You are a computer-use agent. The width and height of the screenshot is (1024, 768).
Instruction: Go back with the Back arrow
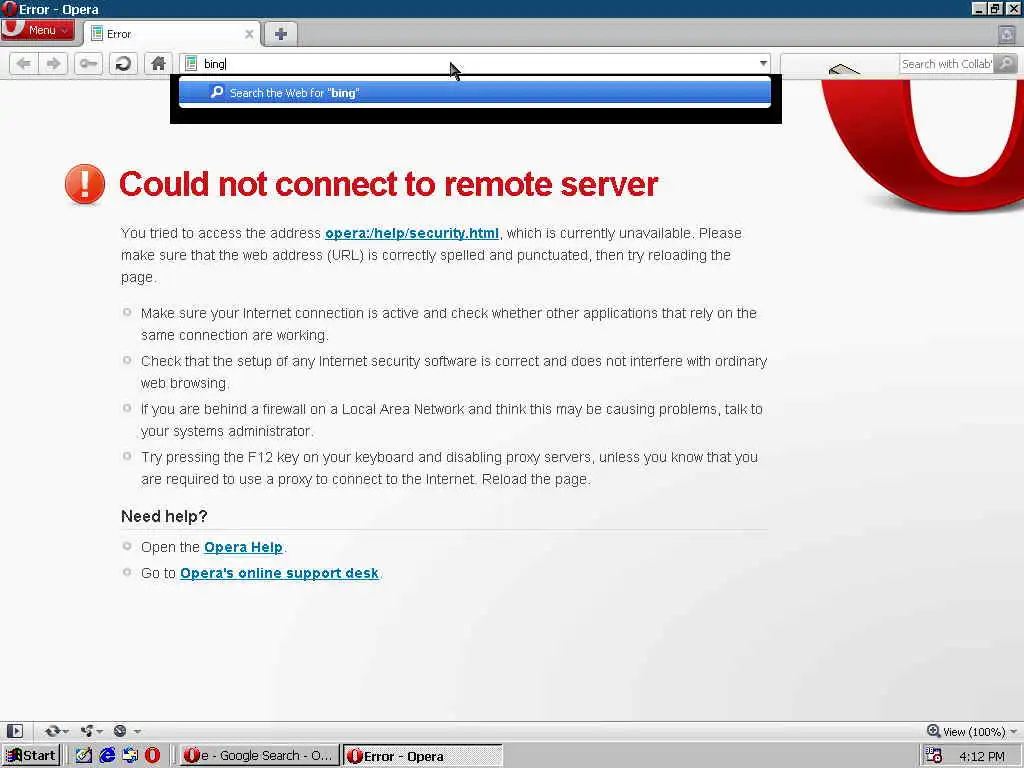[24, 63]
